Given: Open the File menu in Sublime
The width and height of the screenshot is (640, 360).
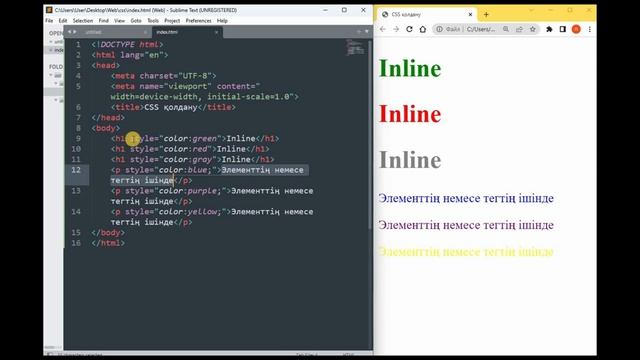Looking at the screenshot, I should 49,21.
